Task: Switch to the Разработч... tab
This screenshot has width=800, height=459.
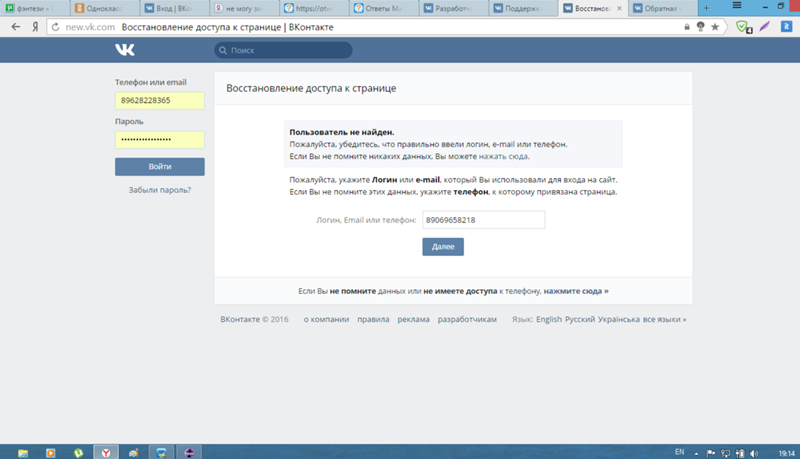Action: click(x=454, y=8)
